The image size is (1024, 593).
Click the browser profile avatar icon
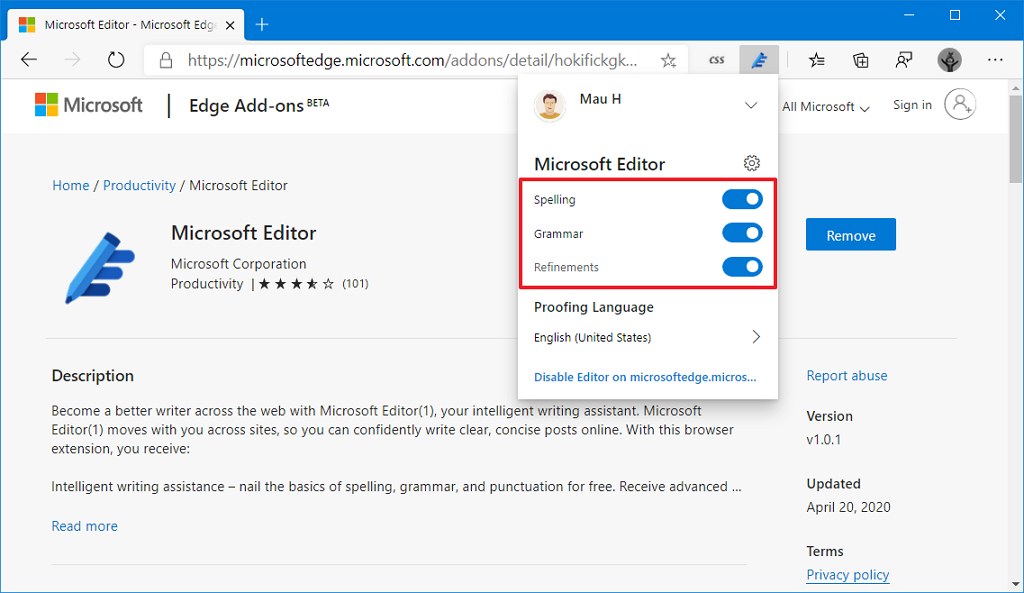coord(949,60)
